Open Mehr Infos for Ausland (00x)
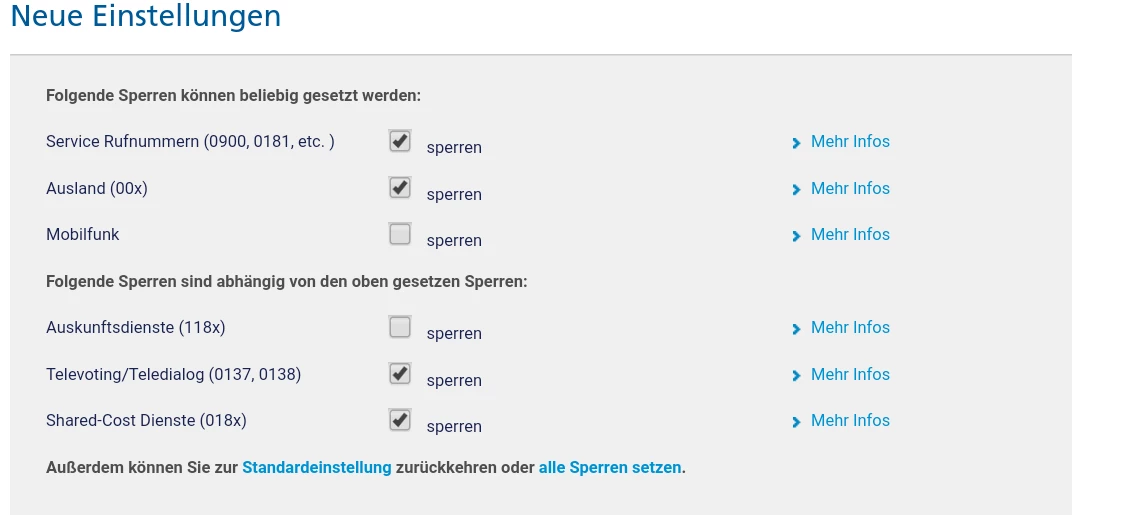1122x515 pixels. pyautogui.click(x=850, y=188)
